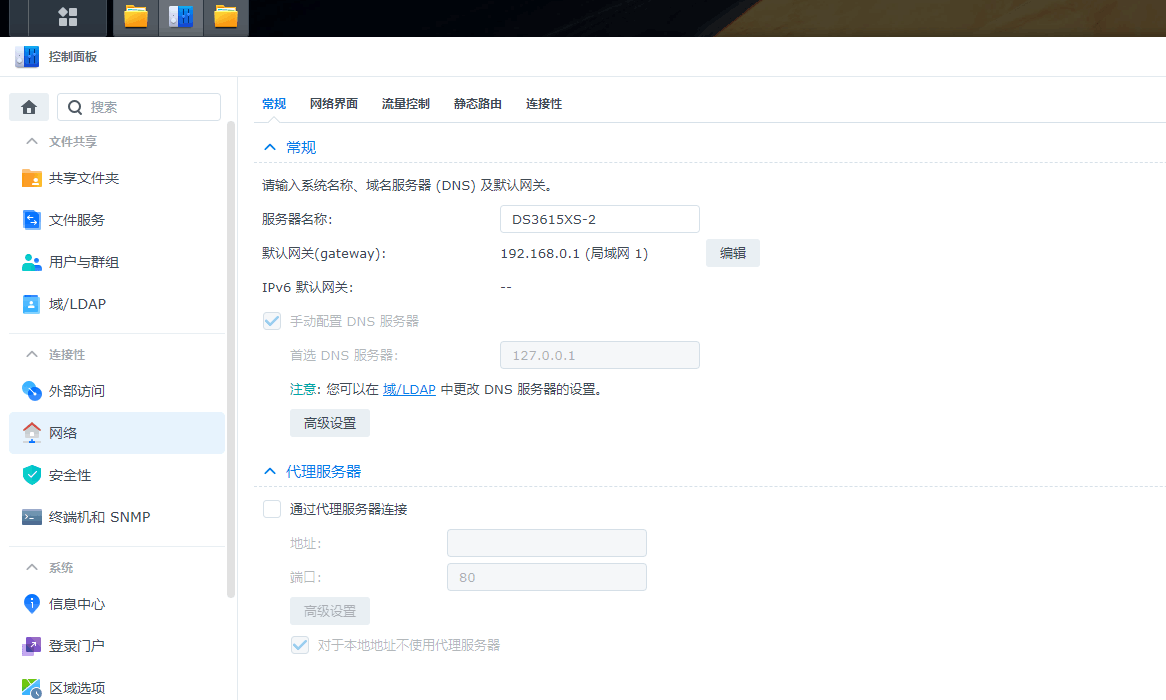1166x700 pixels.
Task: Enable connect via proxy server checkbox
Action: pyautogui.click(x=272, y=509)
